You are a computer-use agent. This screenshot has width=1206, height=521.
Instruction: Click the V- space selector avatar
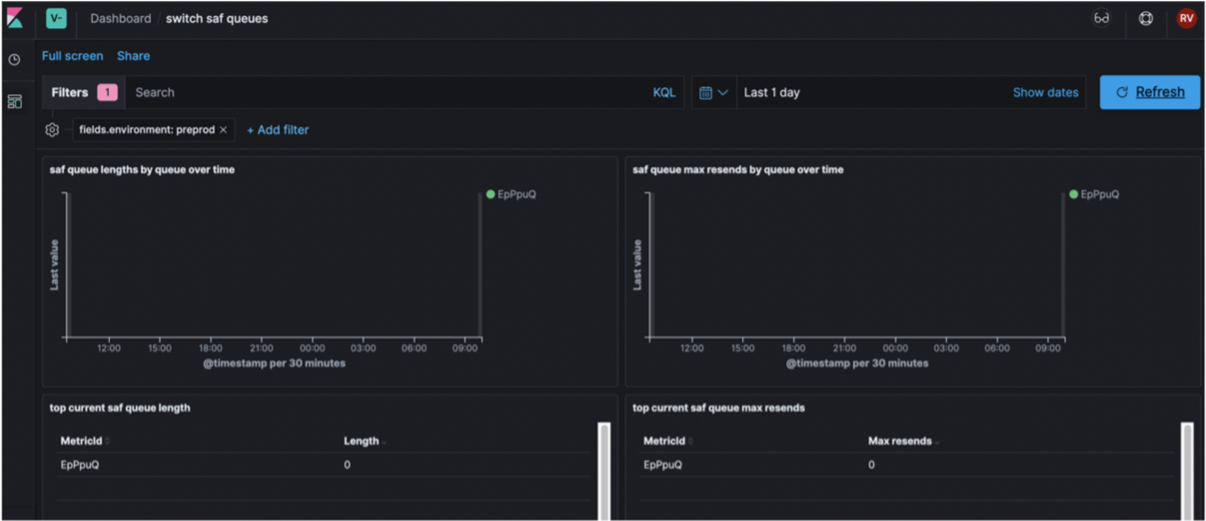56,19
